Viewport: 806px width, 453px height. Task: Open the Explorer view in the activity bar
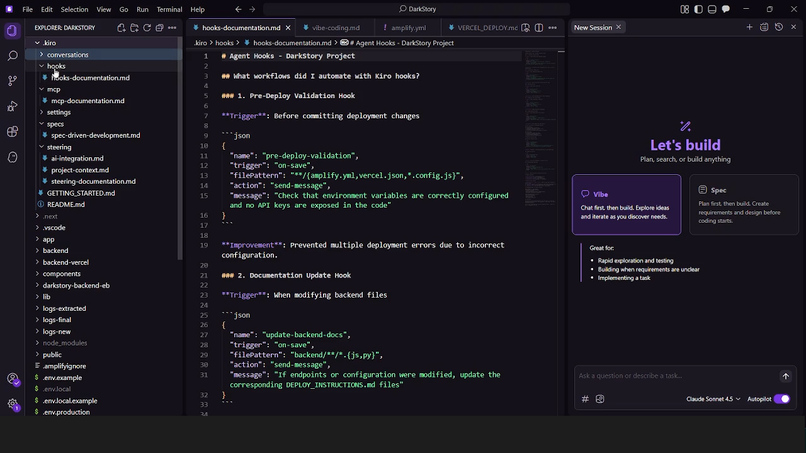[x=12, y=31]
